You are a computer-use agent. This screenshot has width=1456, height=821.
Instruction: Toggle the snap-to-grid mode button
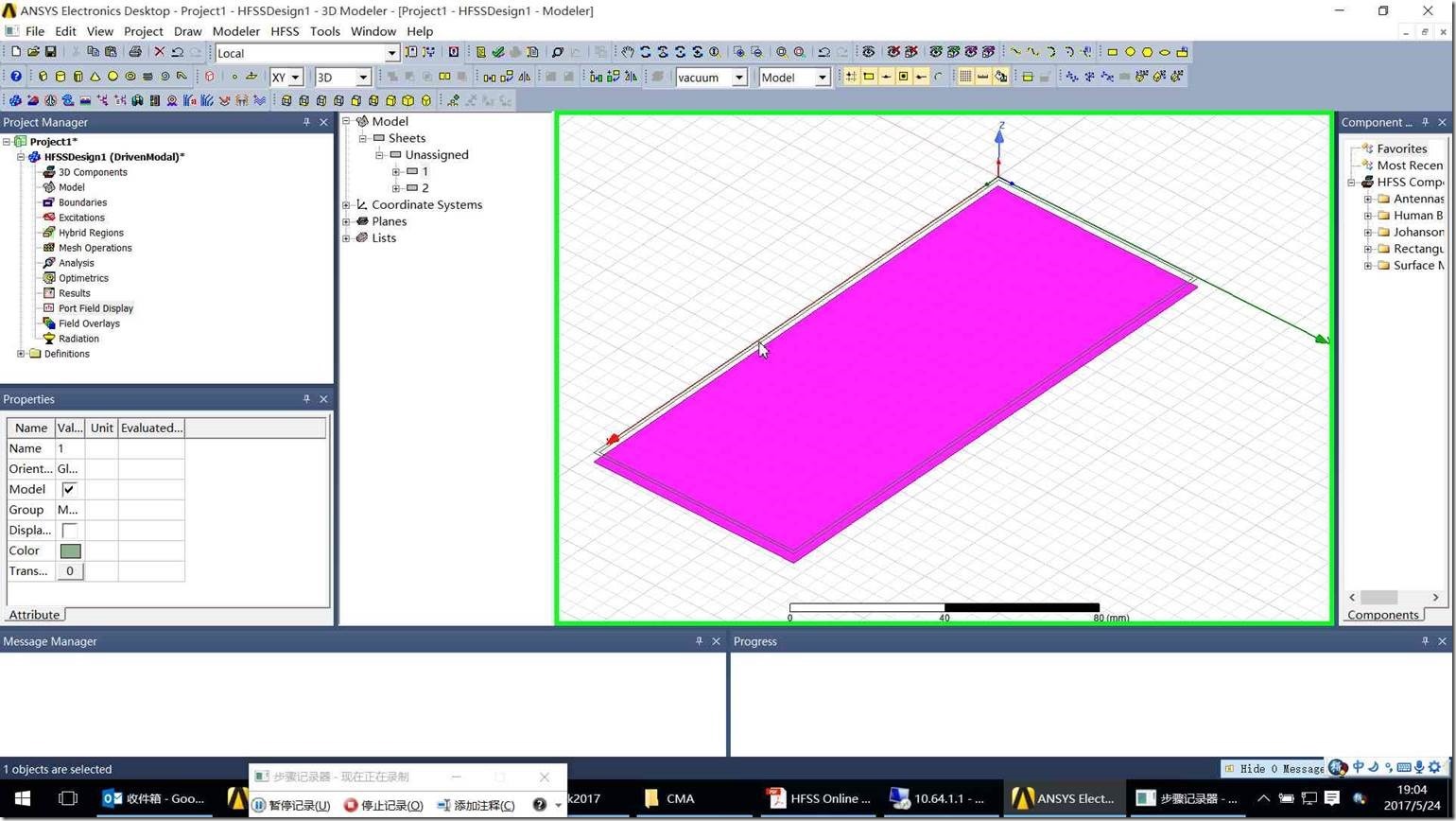click(x=851, y=77)
